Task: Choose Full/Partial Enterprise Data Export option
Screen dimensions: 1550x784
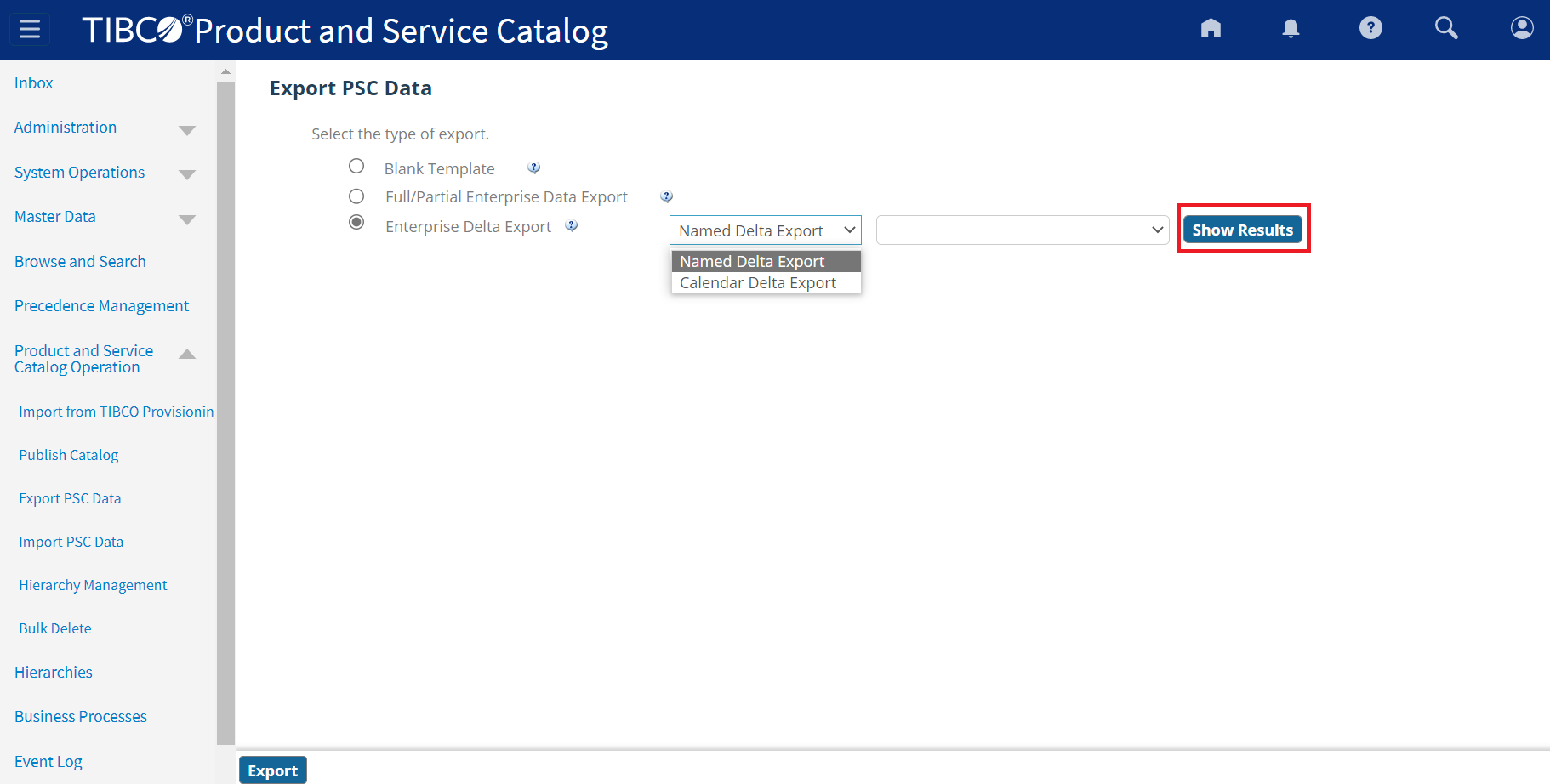Action: pos(356,196)
